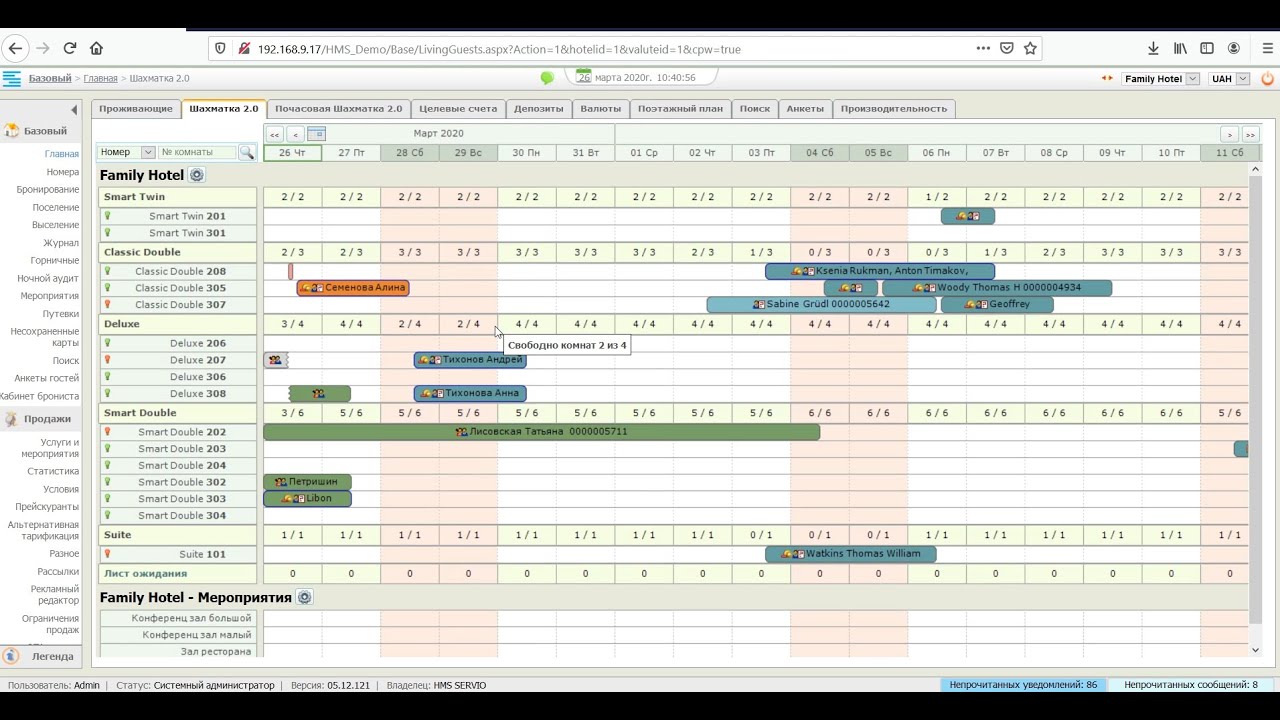Click the Deluxe 206 room row label
Image resolution: width=1280 pixels, height=720 pixels.
coord(177,343)
